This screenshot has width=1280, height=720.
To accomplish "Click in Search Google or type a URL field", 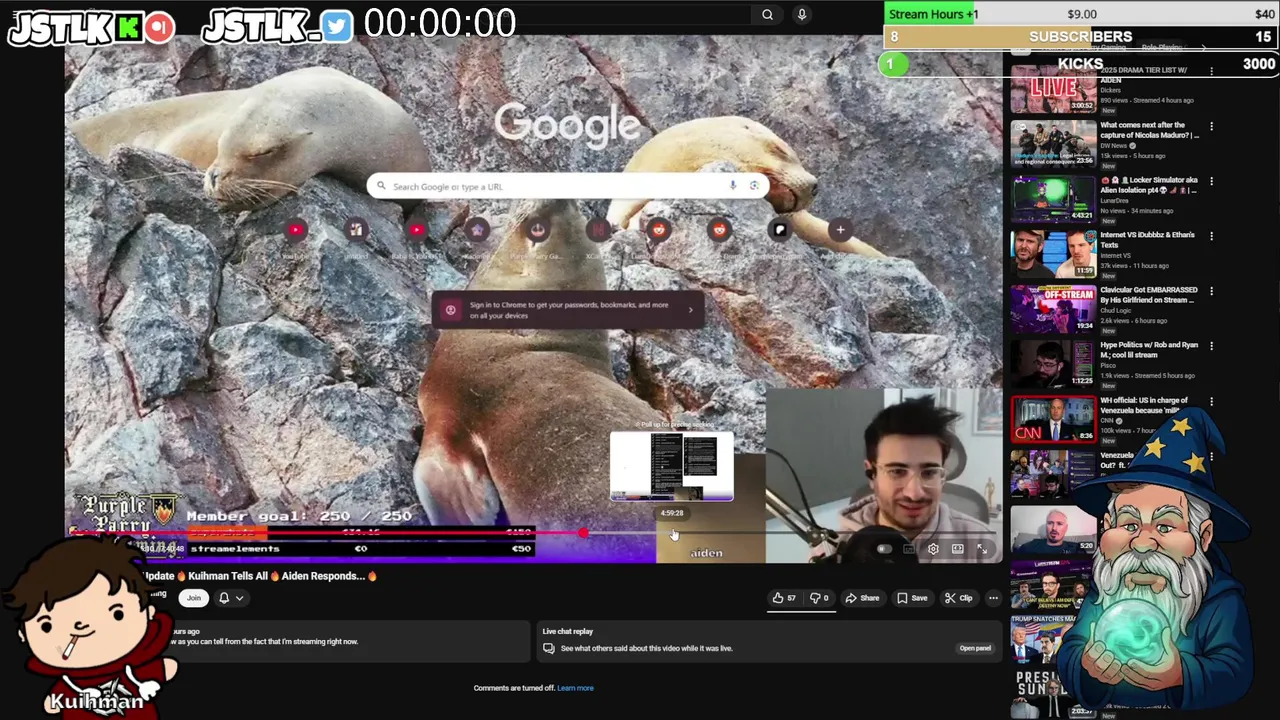I will pyautogui.click(x=568, y=186).
